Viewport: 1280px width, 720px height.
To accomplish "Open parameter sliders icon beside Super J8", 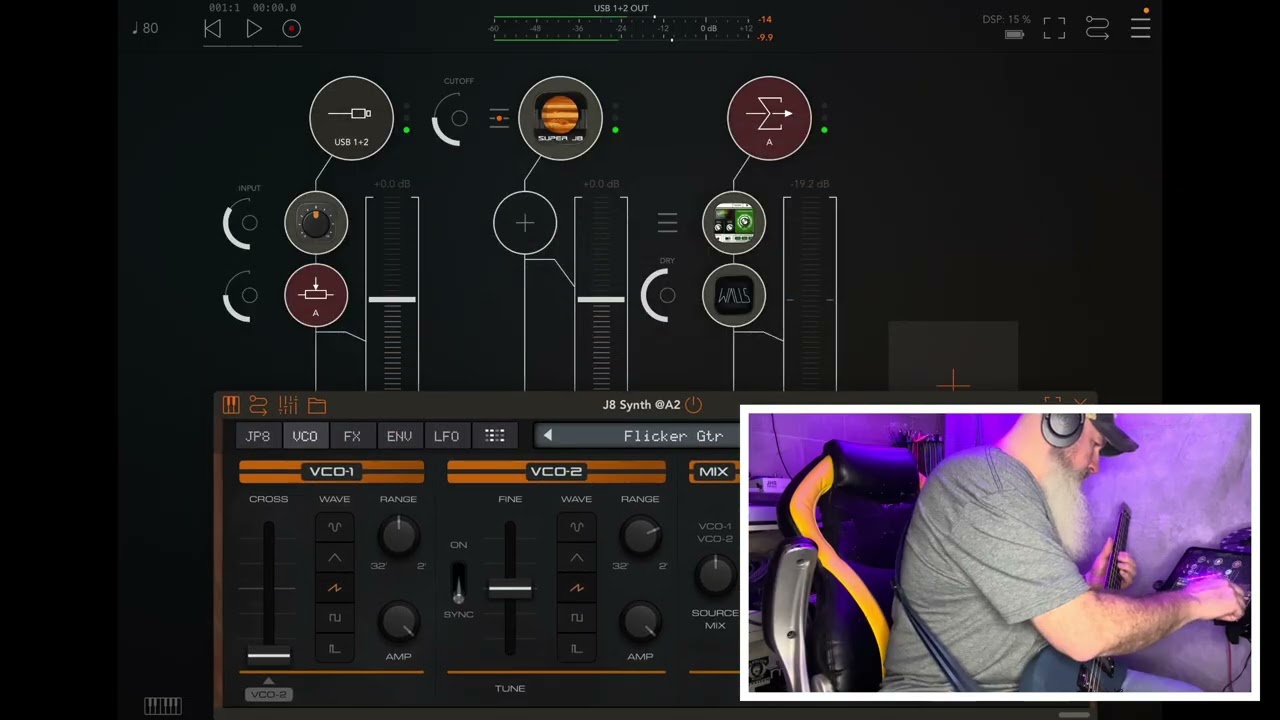I will click(498, 118).
